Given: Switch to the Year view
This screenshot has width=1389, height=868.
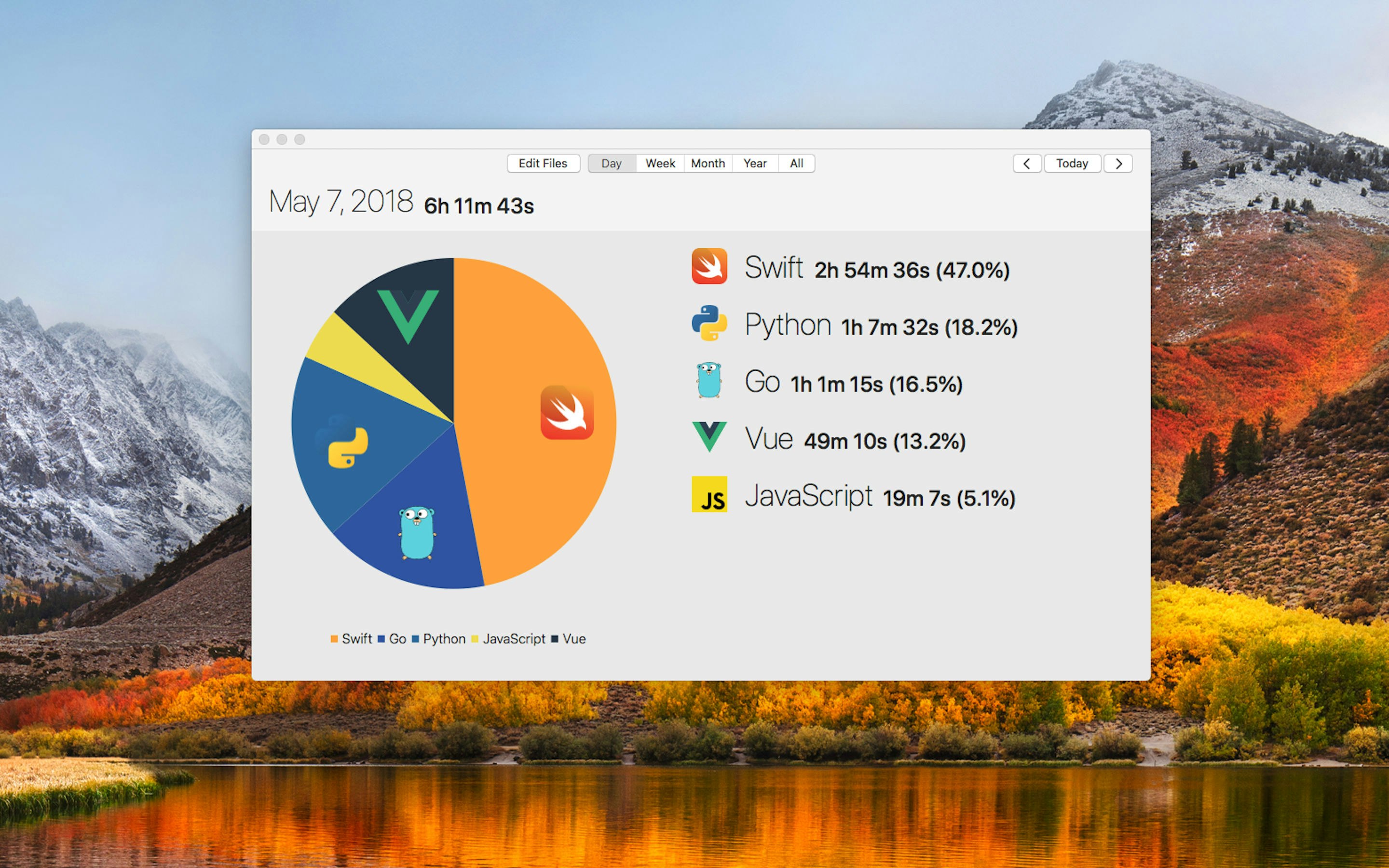Looking at the screenshot, I should 755,163.
